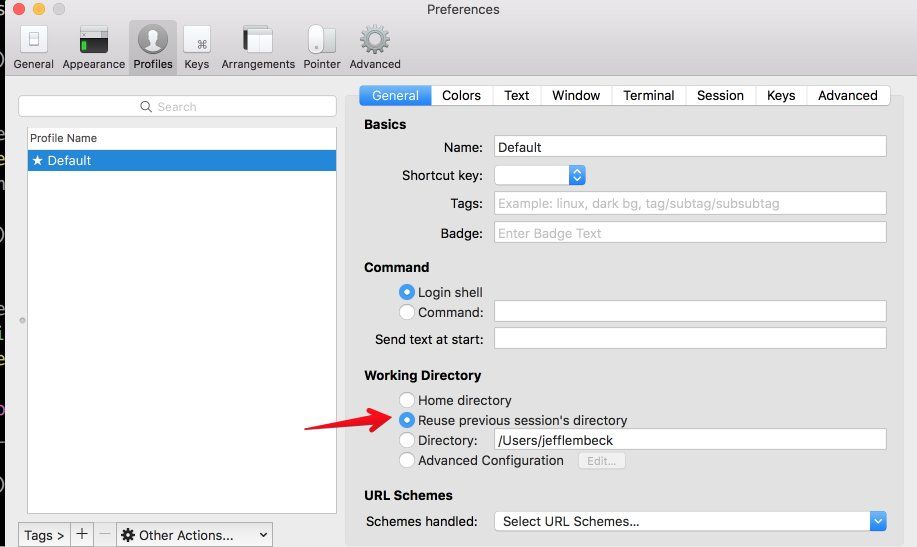Viewport: 917px width, 547px height.
Task: Open the General preferences pane icon
Action: 33,41
